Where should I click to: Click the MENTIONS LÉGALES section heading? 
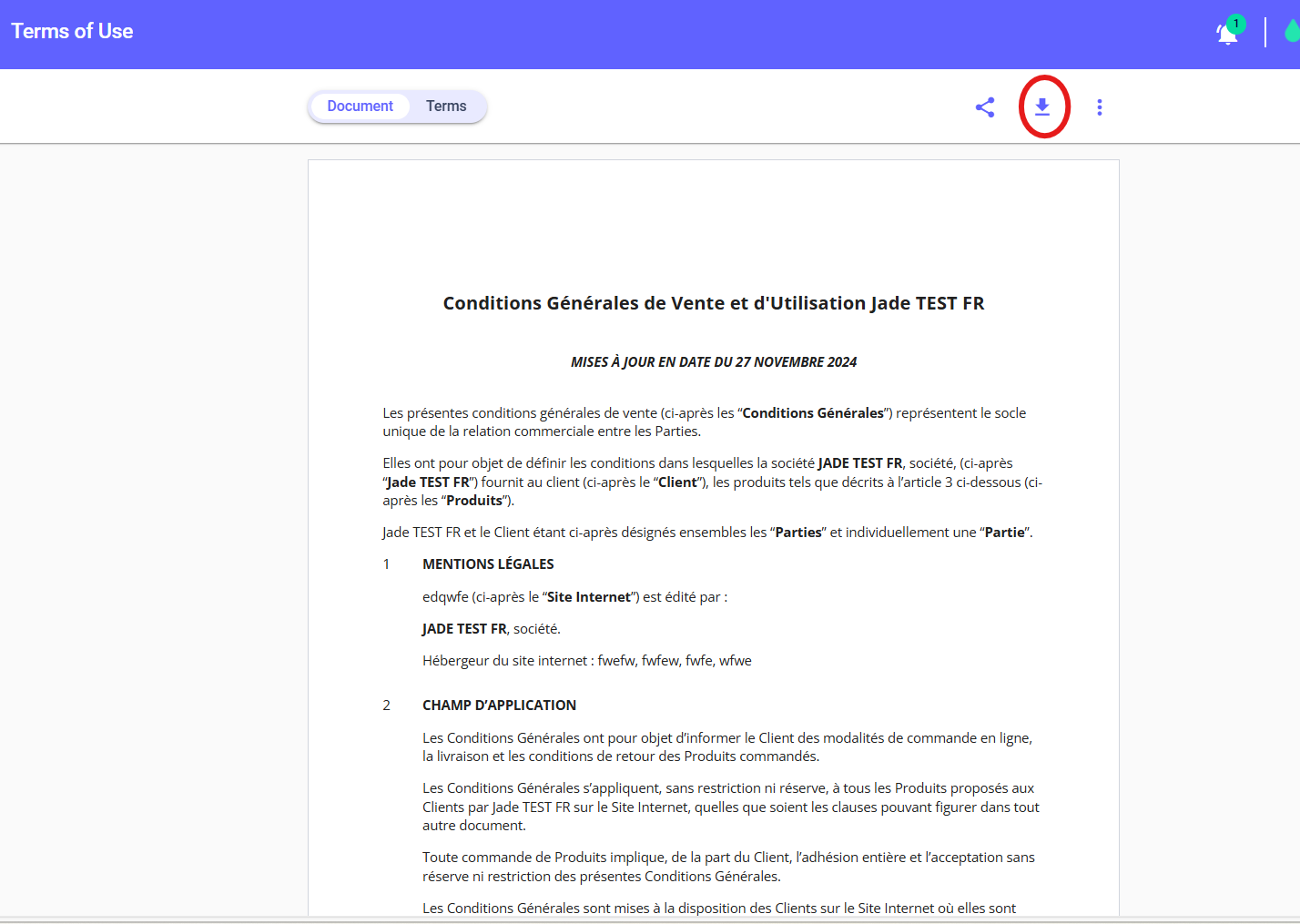(x=488, y=564)
